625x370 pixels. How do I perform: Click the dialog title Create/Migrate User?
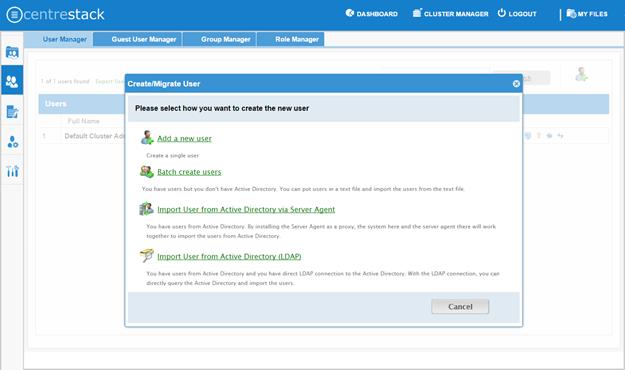164,84
